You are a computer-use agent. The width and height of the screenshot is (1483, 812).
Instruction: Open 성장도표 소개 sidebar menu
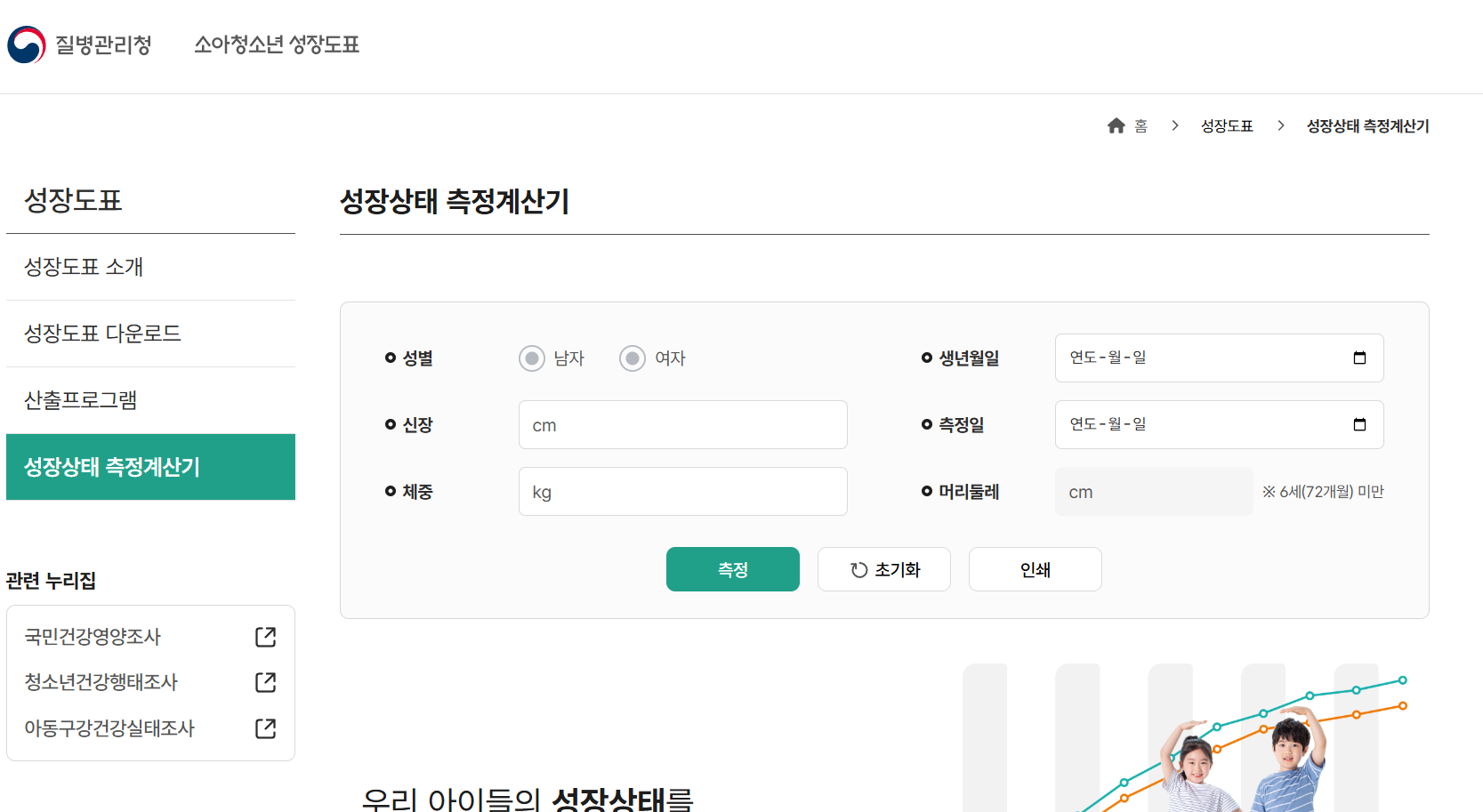coord(84,267)
